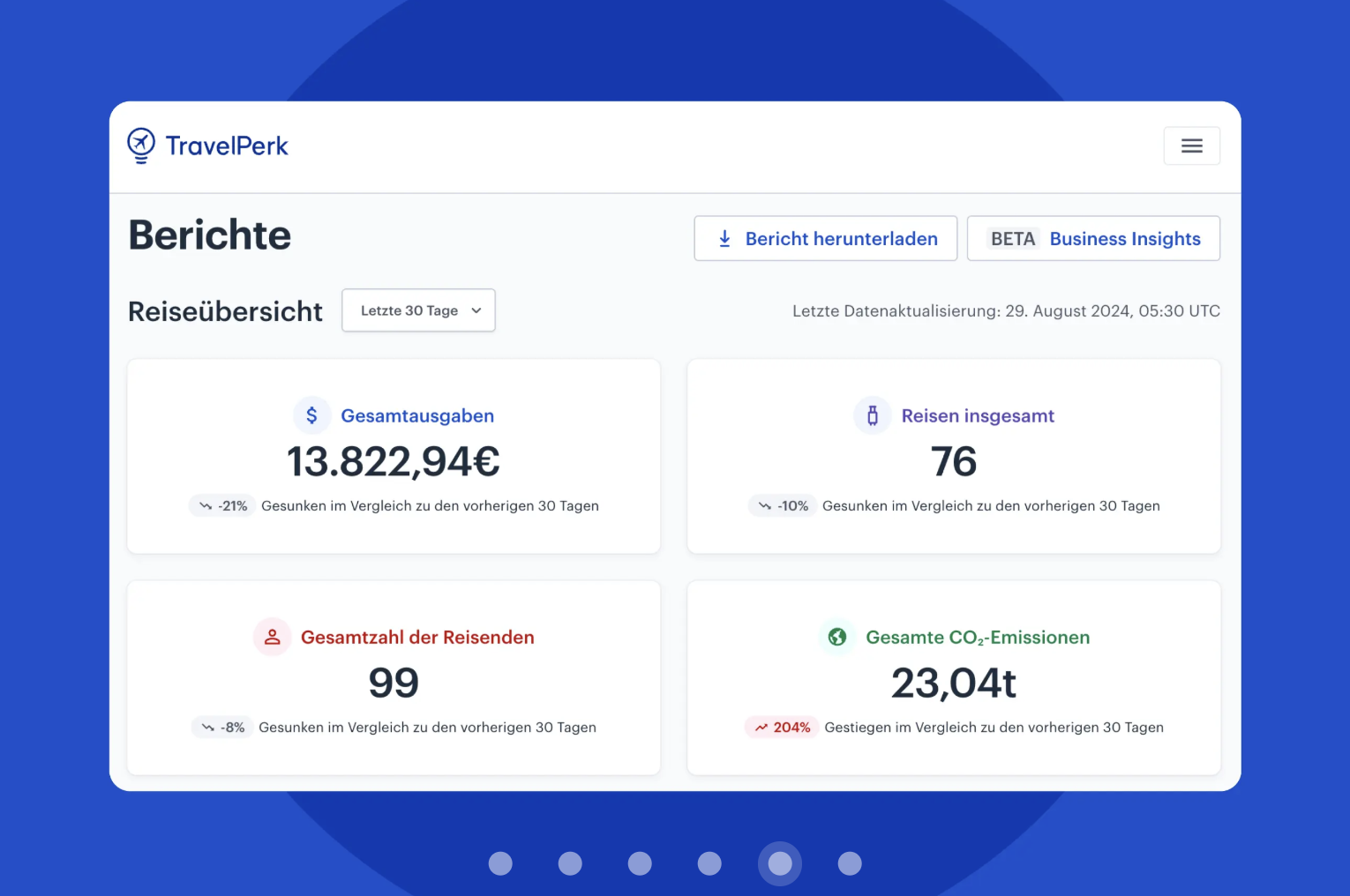This screenshot has width=1350, height=896.
Task: Click the emissions value 23,04t
Action: pos(954,683)
